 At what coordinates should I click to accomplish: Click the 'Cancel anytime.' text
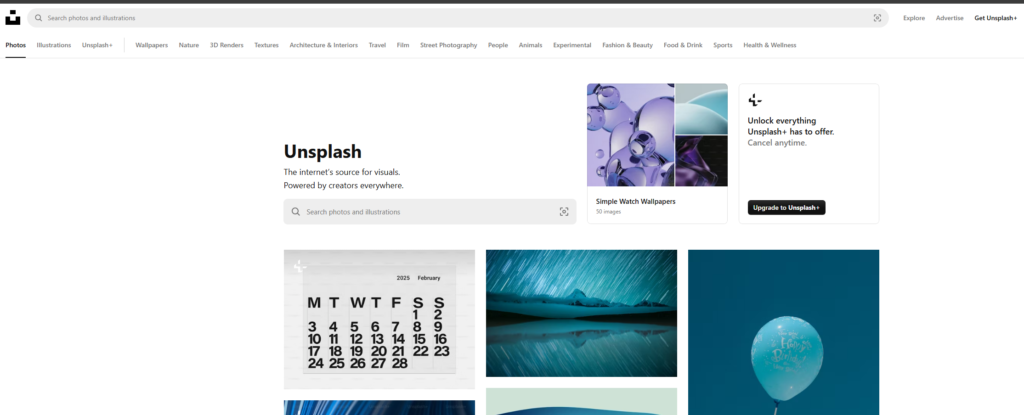[777, 142]
